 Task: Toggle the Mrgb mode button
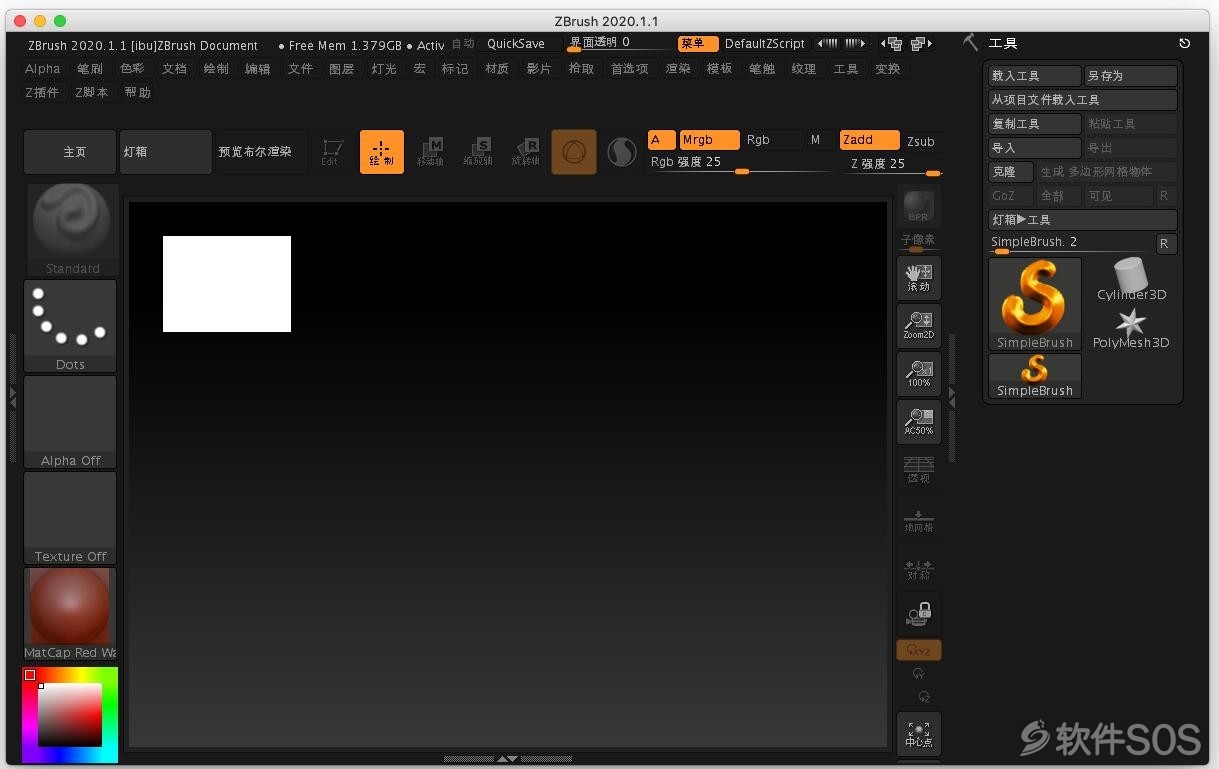(709, 140)
